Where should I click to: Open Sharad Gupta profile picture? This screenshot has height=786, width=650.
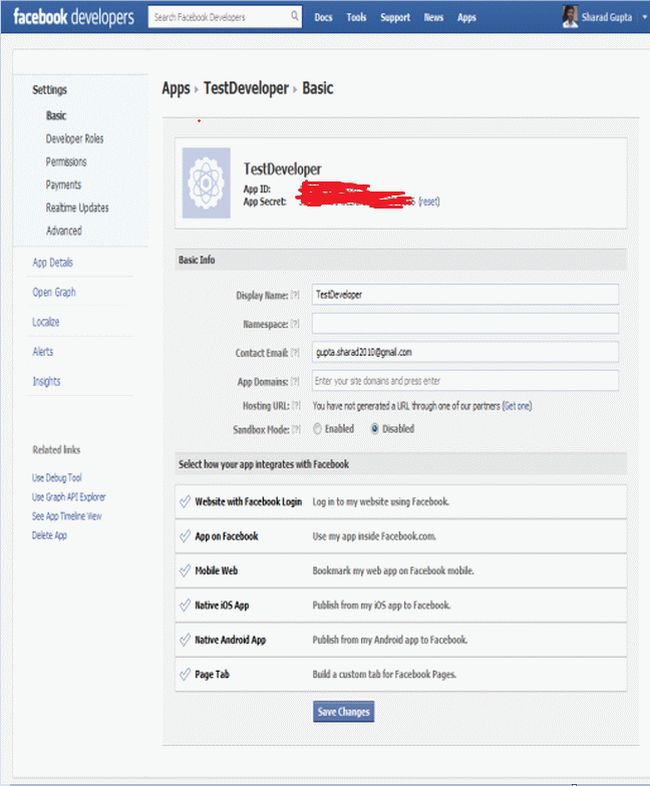coord(570,17)
